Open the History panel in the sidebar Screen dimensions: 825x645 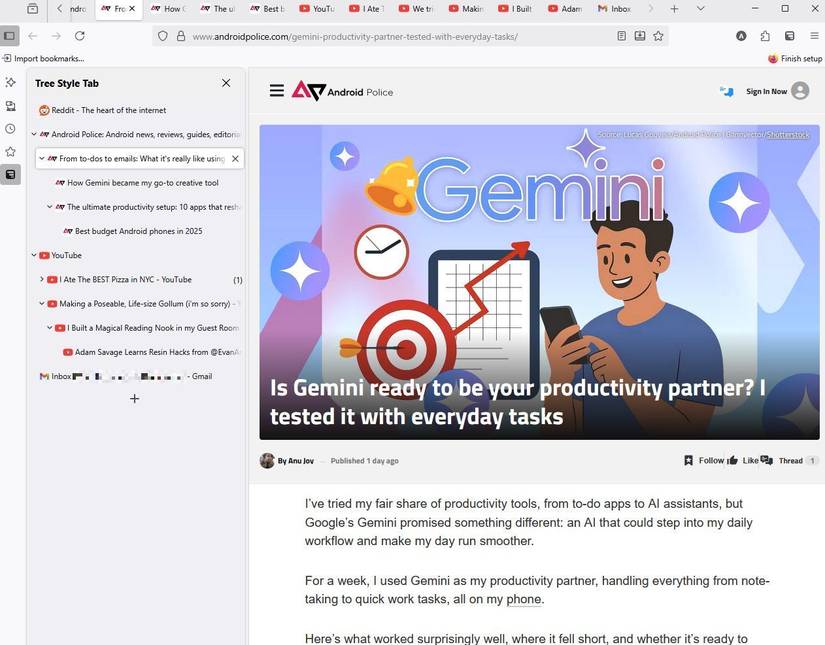pyautogui.click(x=10, y=129)
